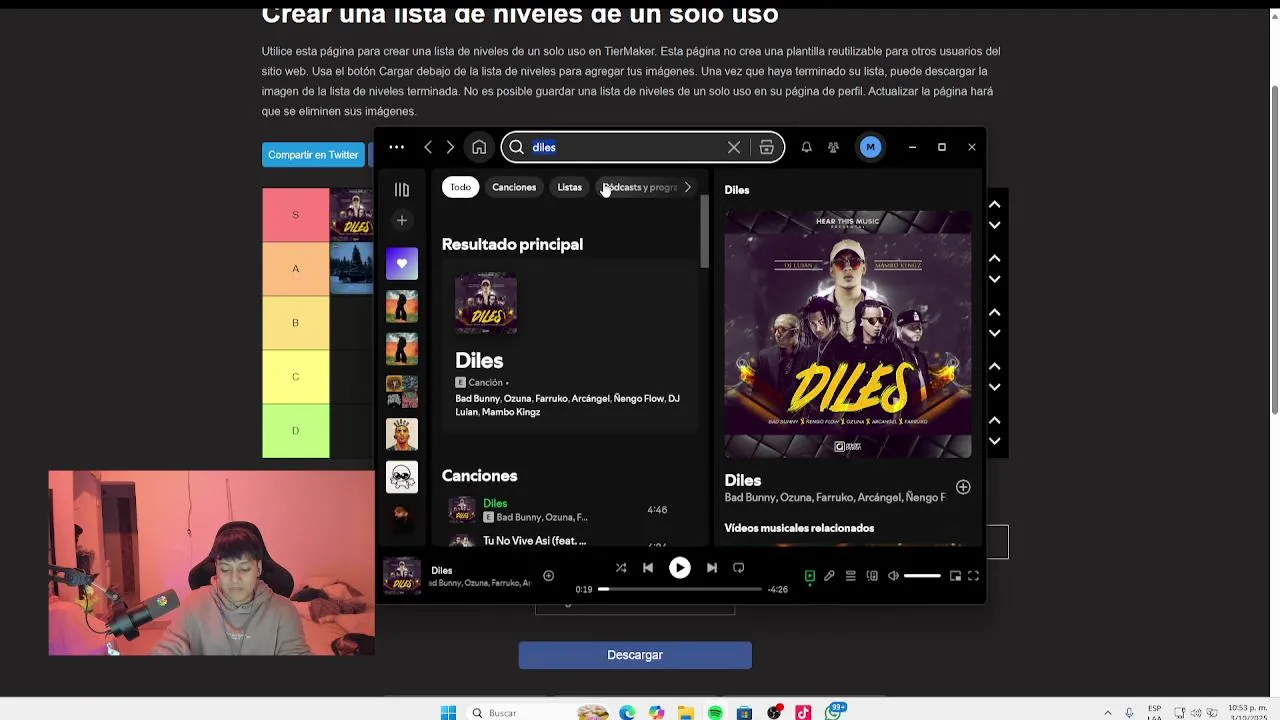Filter results by 'Pódcasts y programas'
Screen dimensions: 1280x720
point(638,187)
